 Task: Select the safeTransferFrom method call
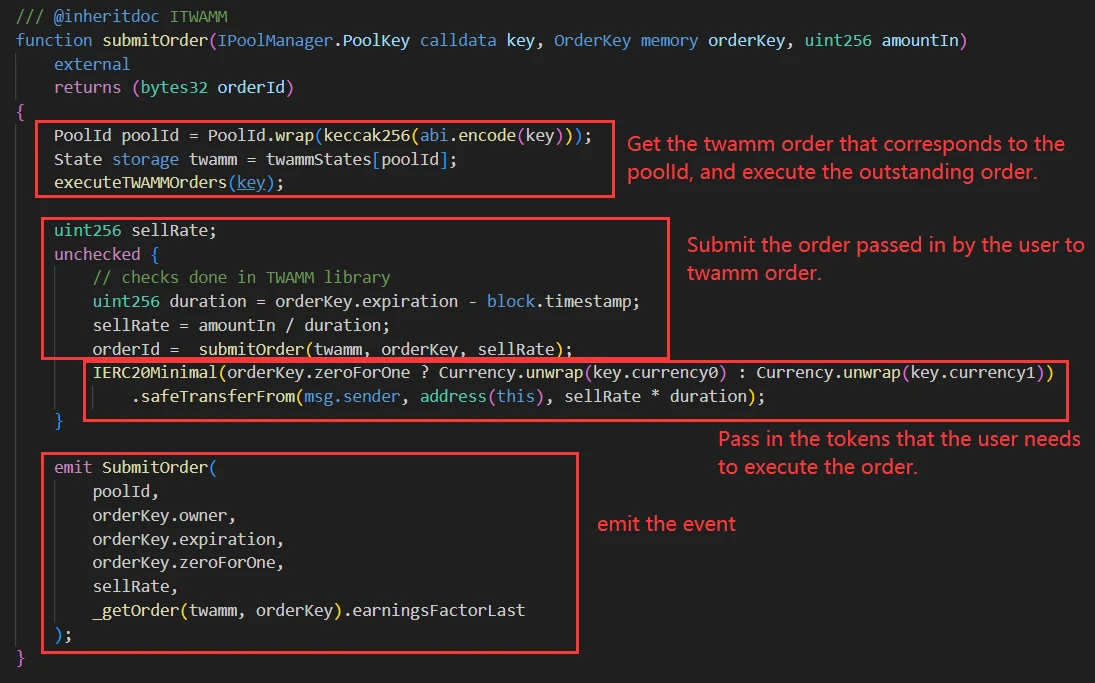click(208, 397)
